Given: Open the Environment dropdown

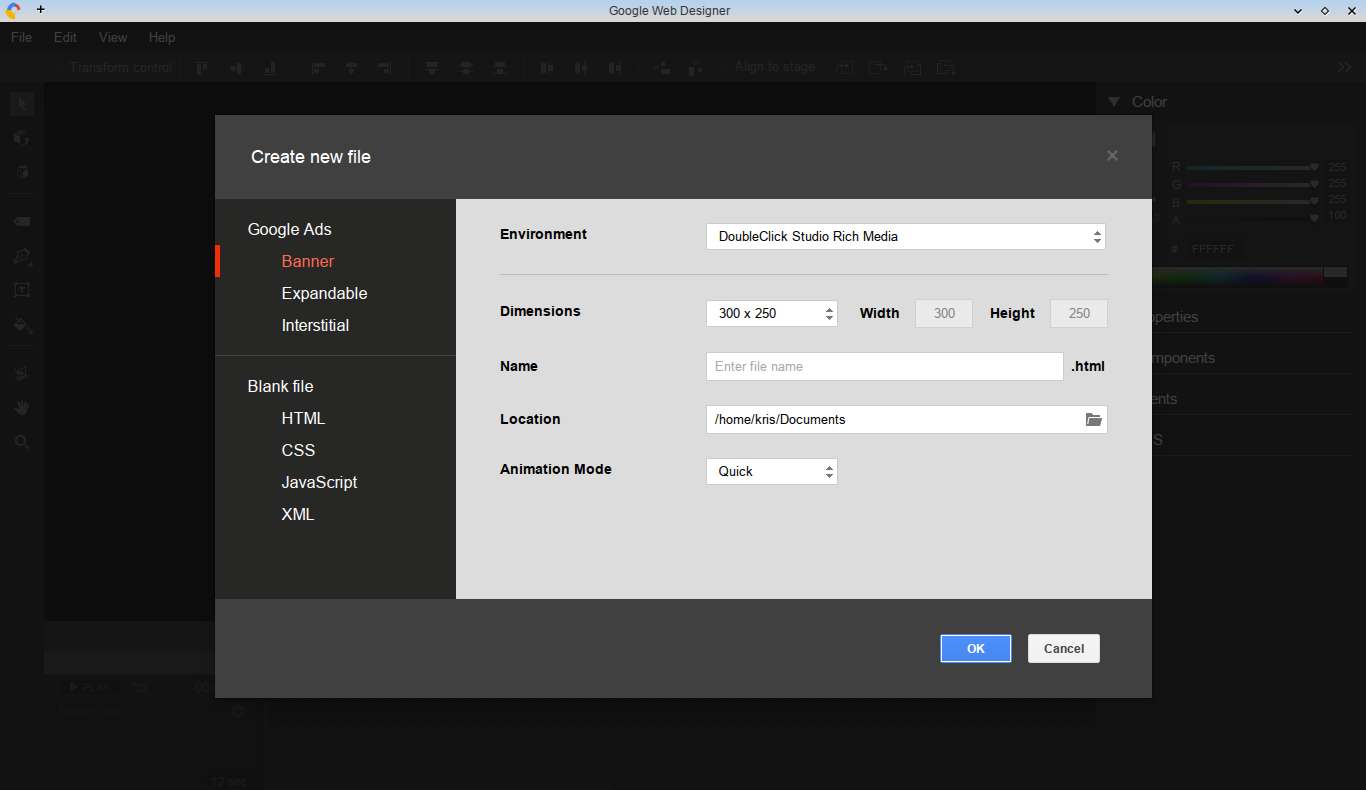Looking at the screenshot, I should tap(906, 237).
